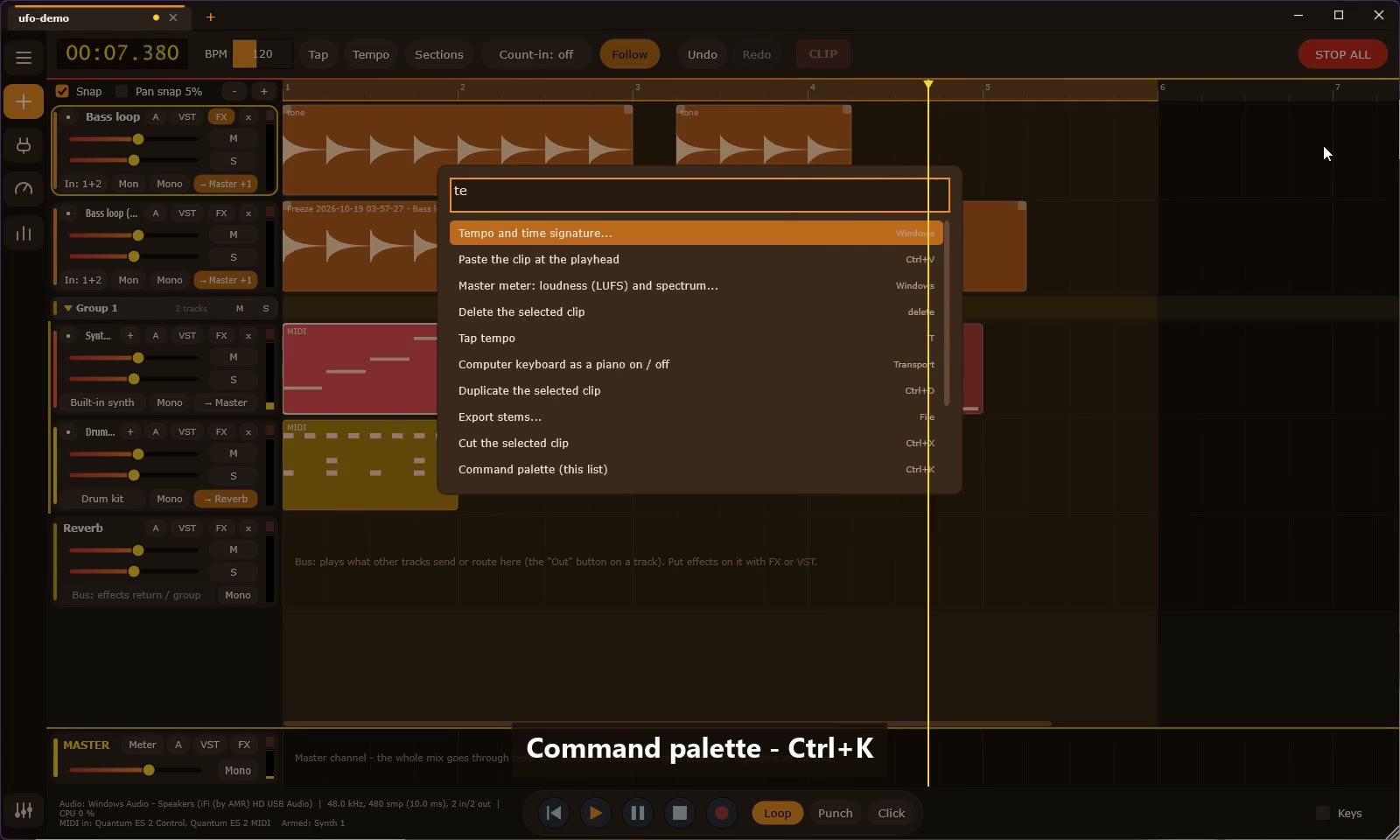Open the Sections button

pyautogui.click(x=438, y=54)
